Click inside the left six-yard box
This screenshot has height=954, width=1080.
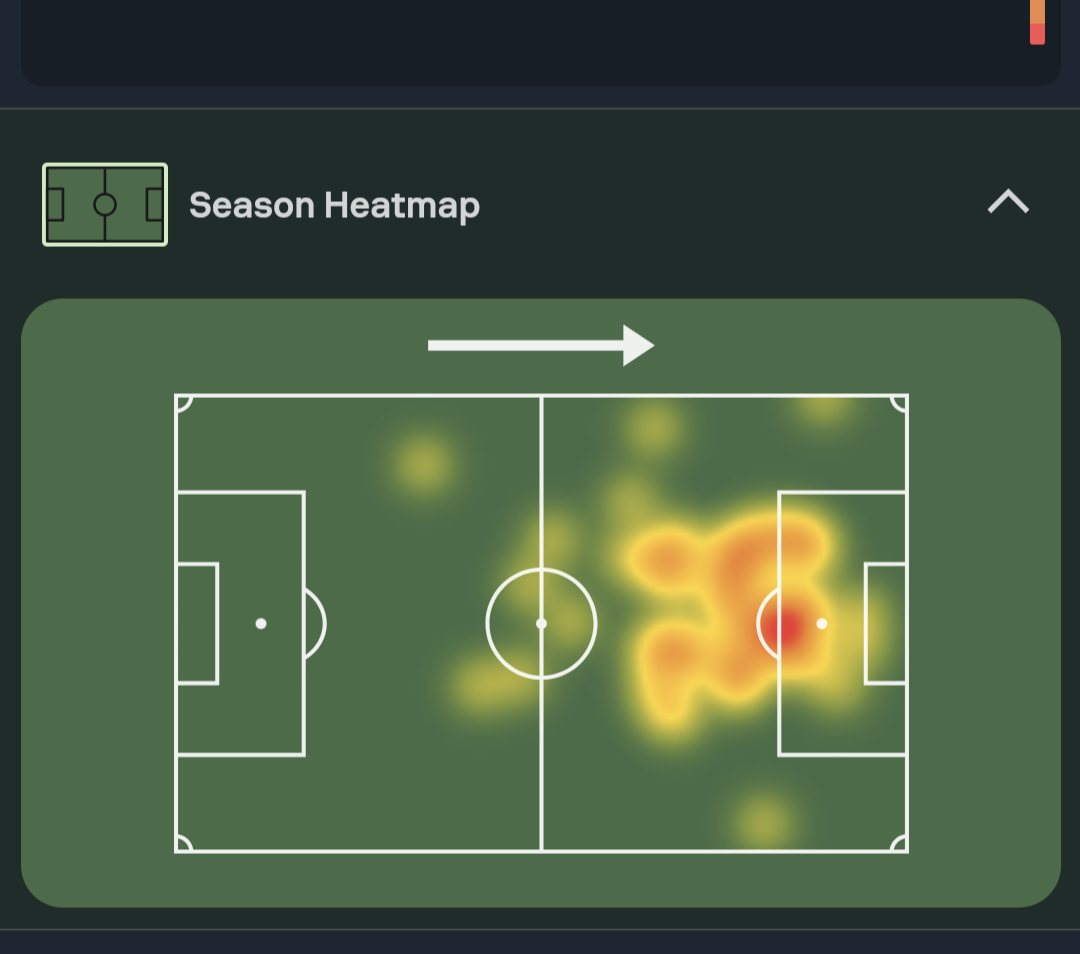197,623
